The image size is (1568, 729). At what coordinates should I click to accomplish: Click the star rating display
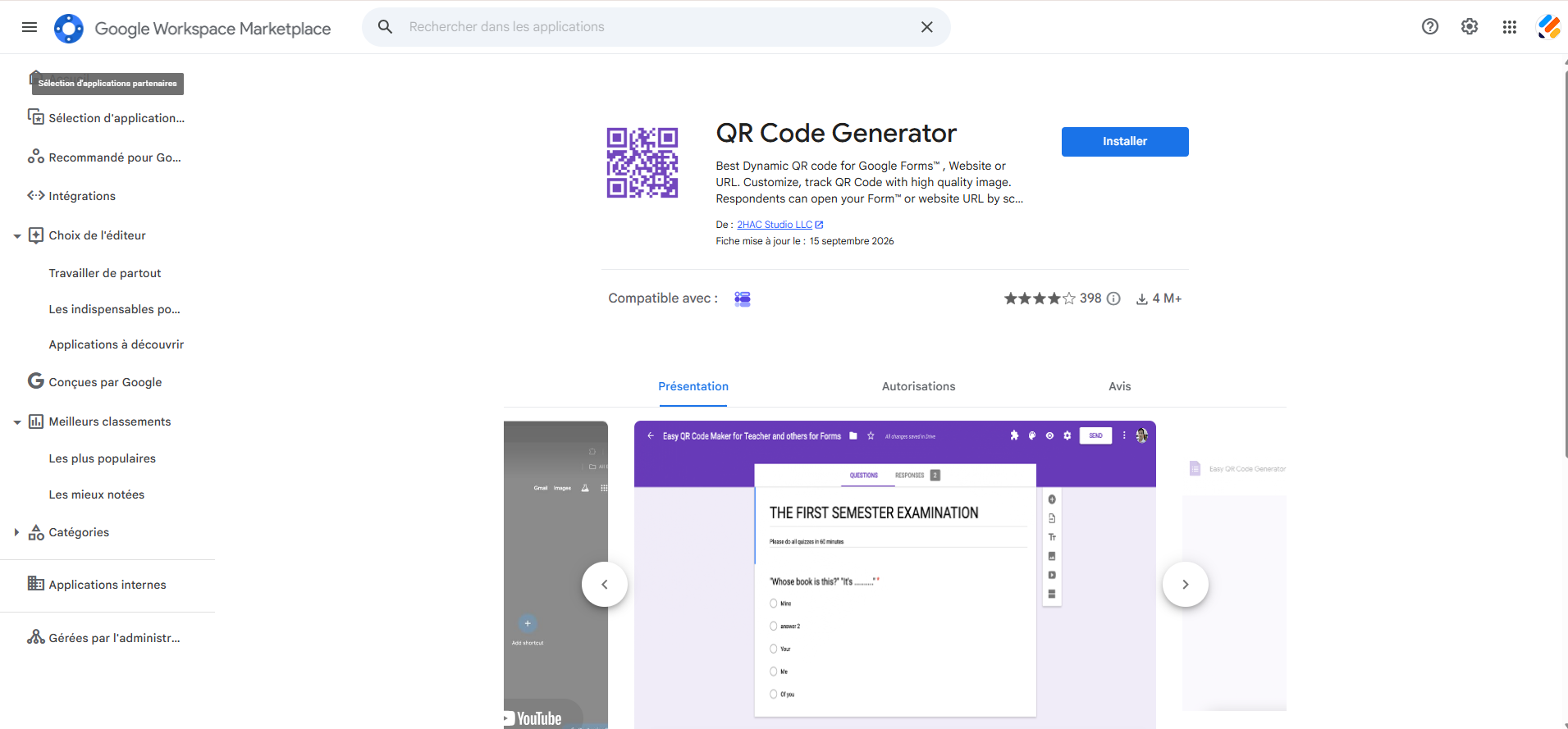click(x=1040, y=298)
